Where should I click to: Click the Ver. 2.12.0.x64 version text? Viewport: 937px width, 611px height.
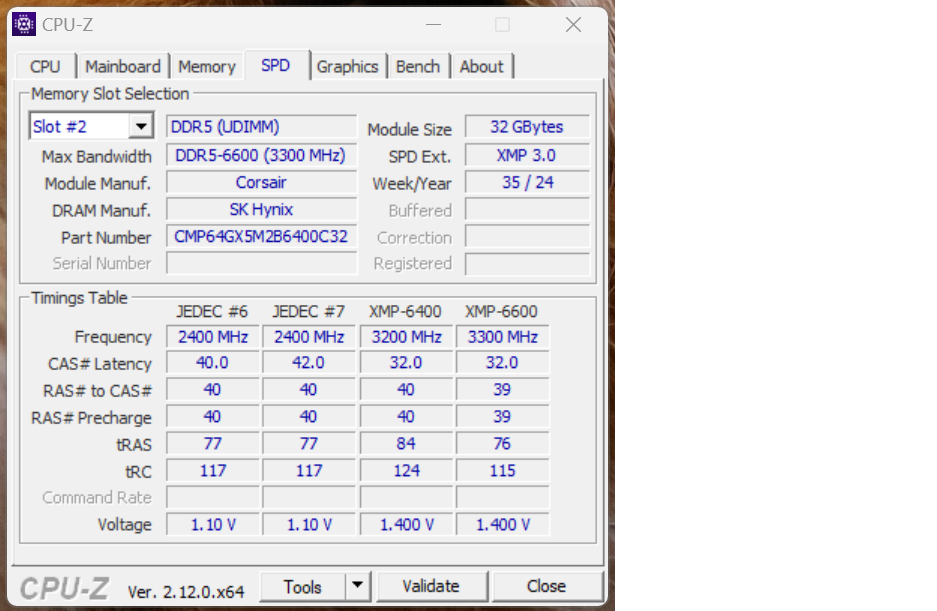pyautogui.click(x=186, y=592)
